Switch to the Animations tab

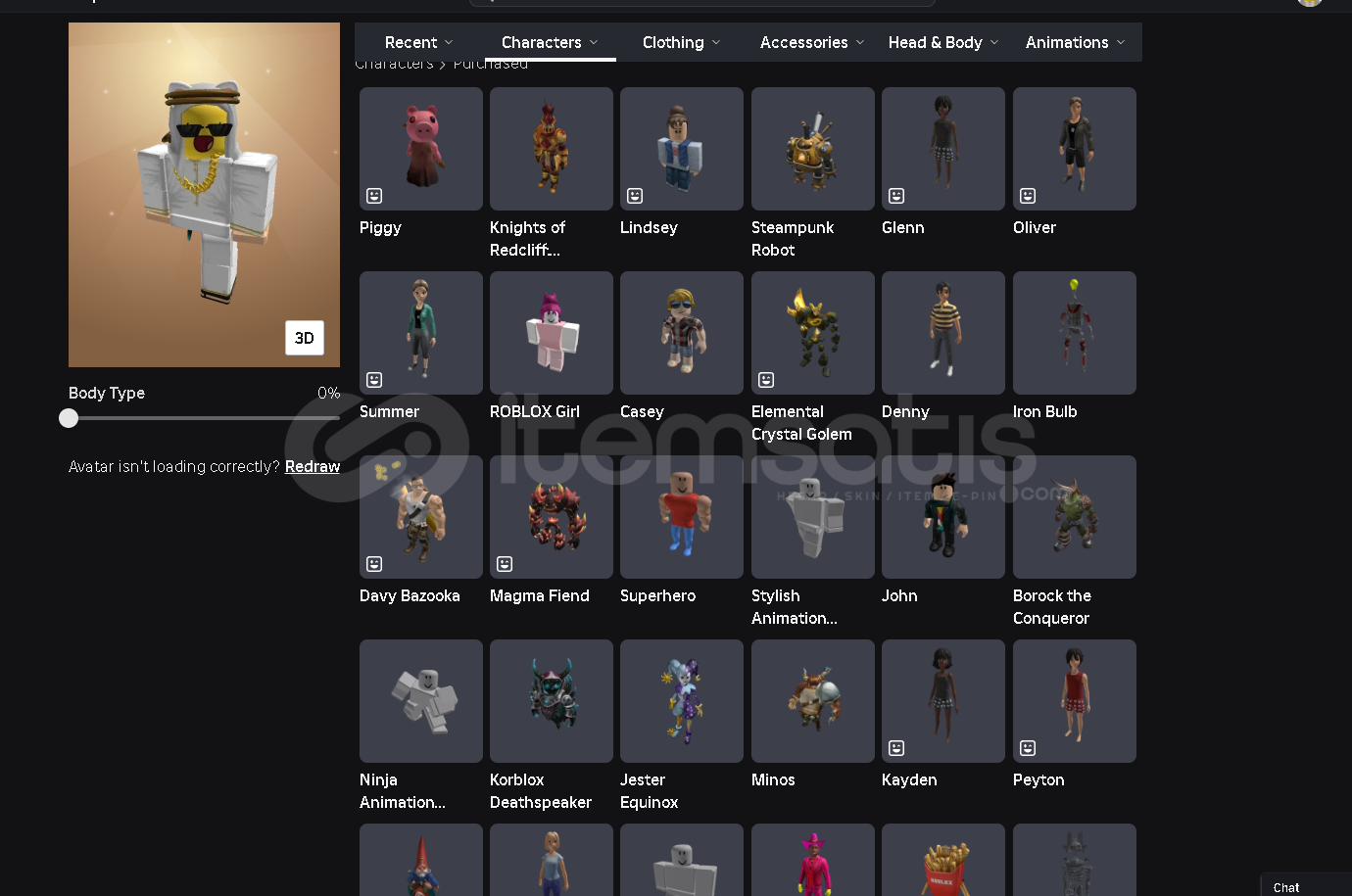1075,43
